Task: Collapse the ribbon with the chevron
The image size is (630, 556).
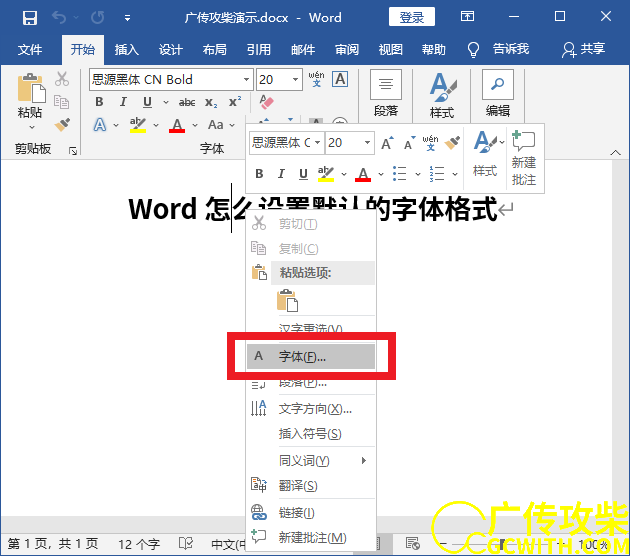Action: (615, 153)
